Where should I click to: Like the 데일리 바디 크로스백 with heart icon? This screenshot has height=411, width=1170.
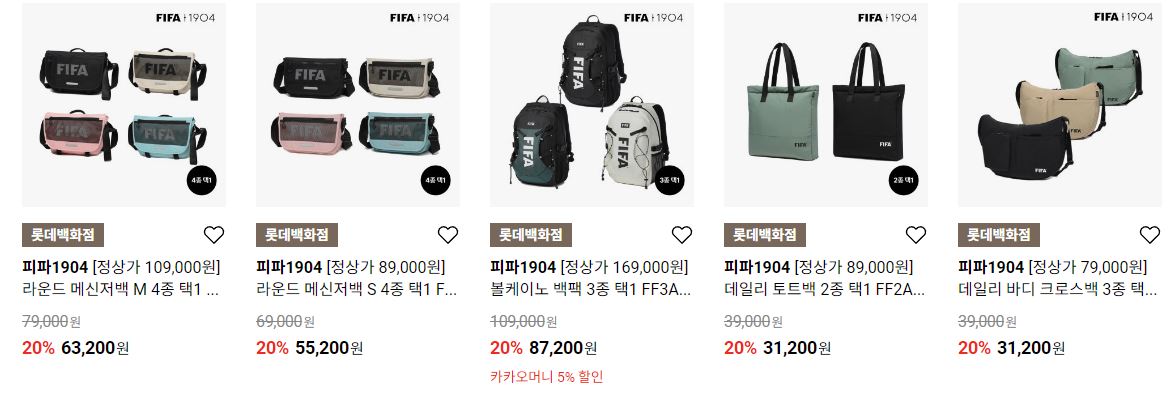pyautogui.click(x=1150, y=235)
